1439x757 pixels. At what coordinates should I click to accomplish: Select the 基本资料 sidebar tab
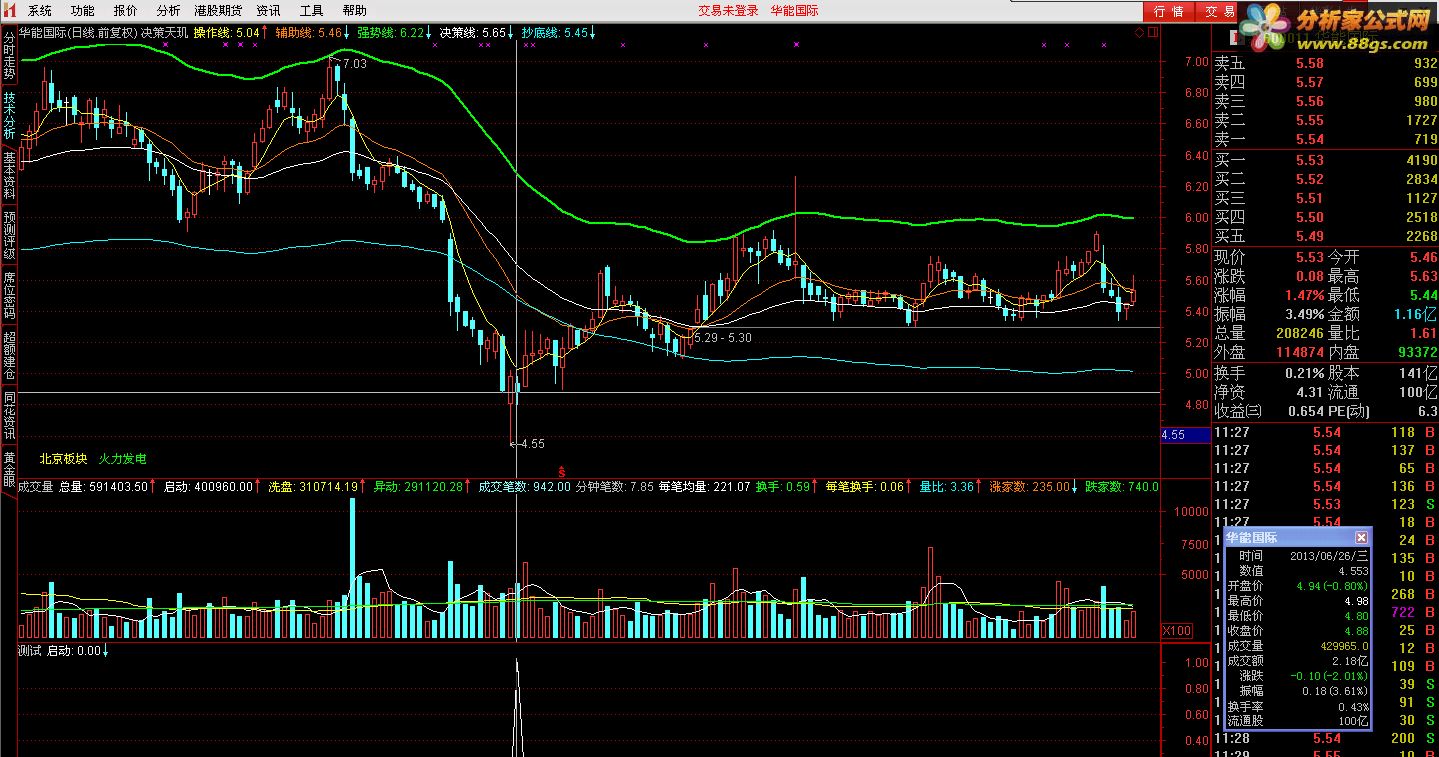[x=9, y=175]
